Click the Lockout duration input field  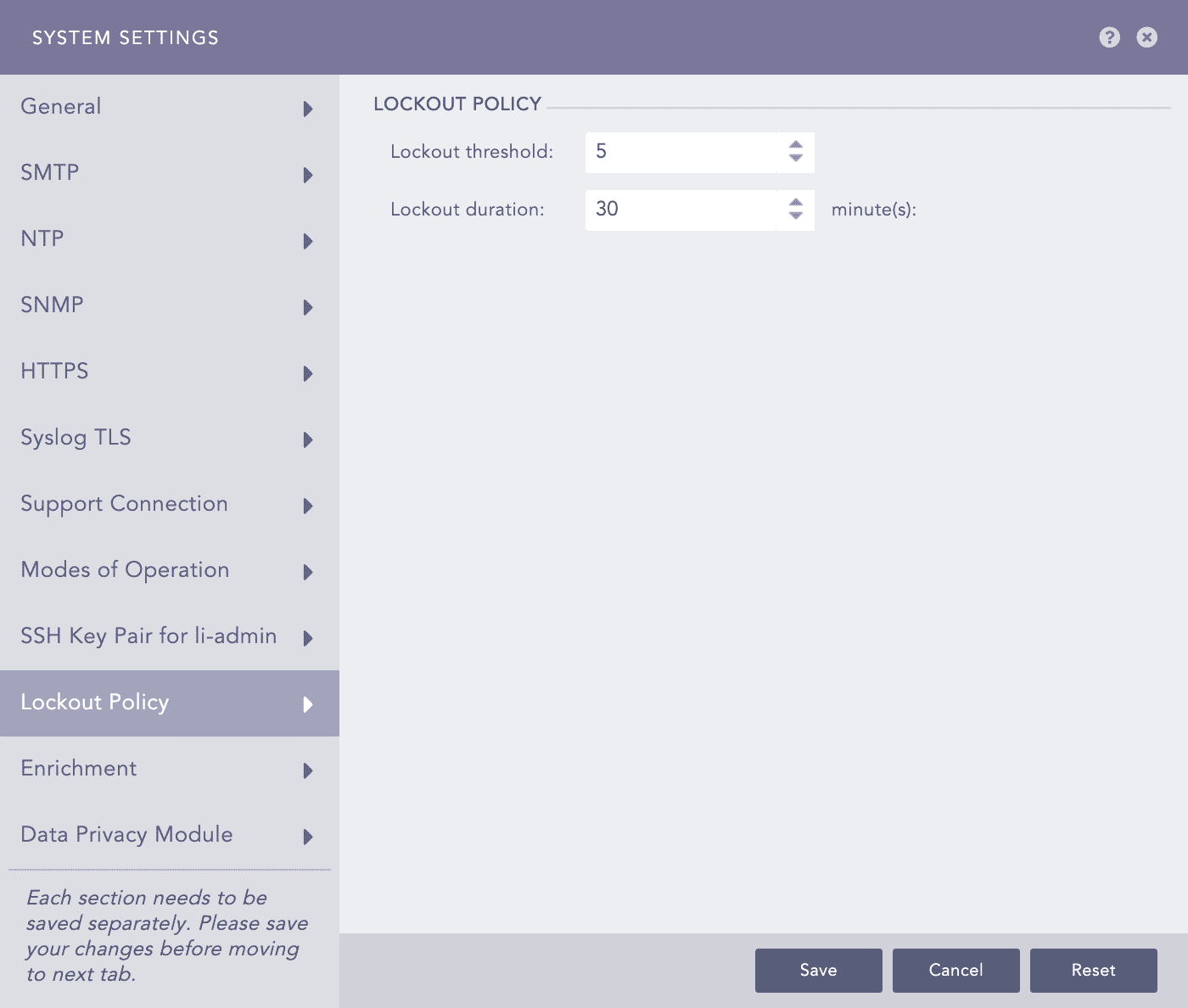coord(679,210)
